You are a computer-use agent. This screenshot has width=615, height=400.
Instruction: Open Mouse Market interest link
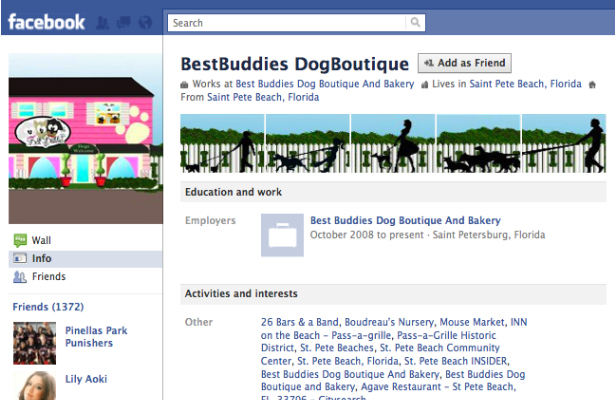(472, 322)
